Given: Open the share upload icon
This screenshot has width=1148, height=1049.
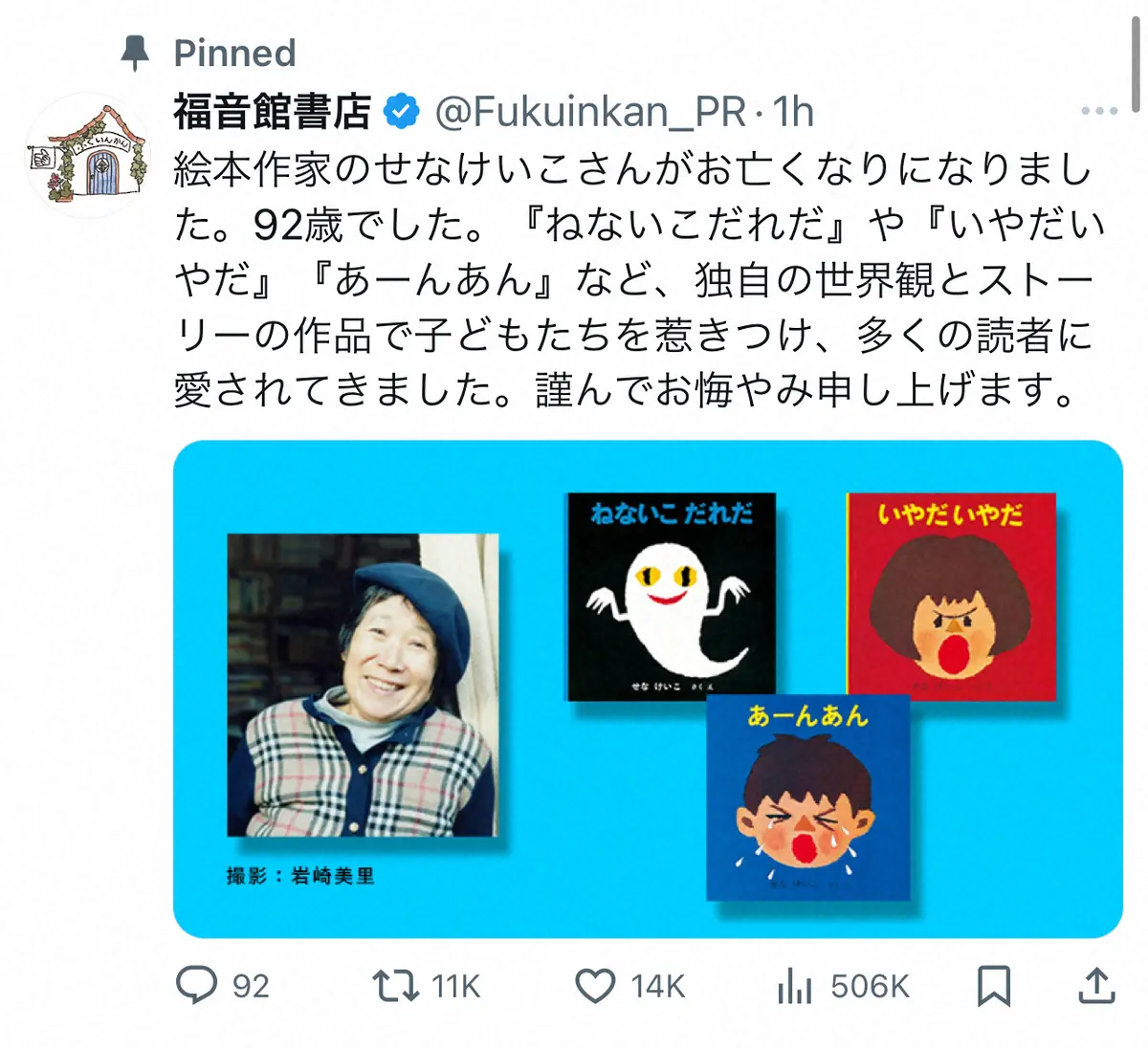Looking at the screenshot, I should coord(1096,986).
